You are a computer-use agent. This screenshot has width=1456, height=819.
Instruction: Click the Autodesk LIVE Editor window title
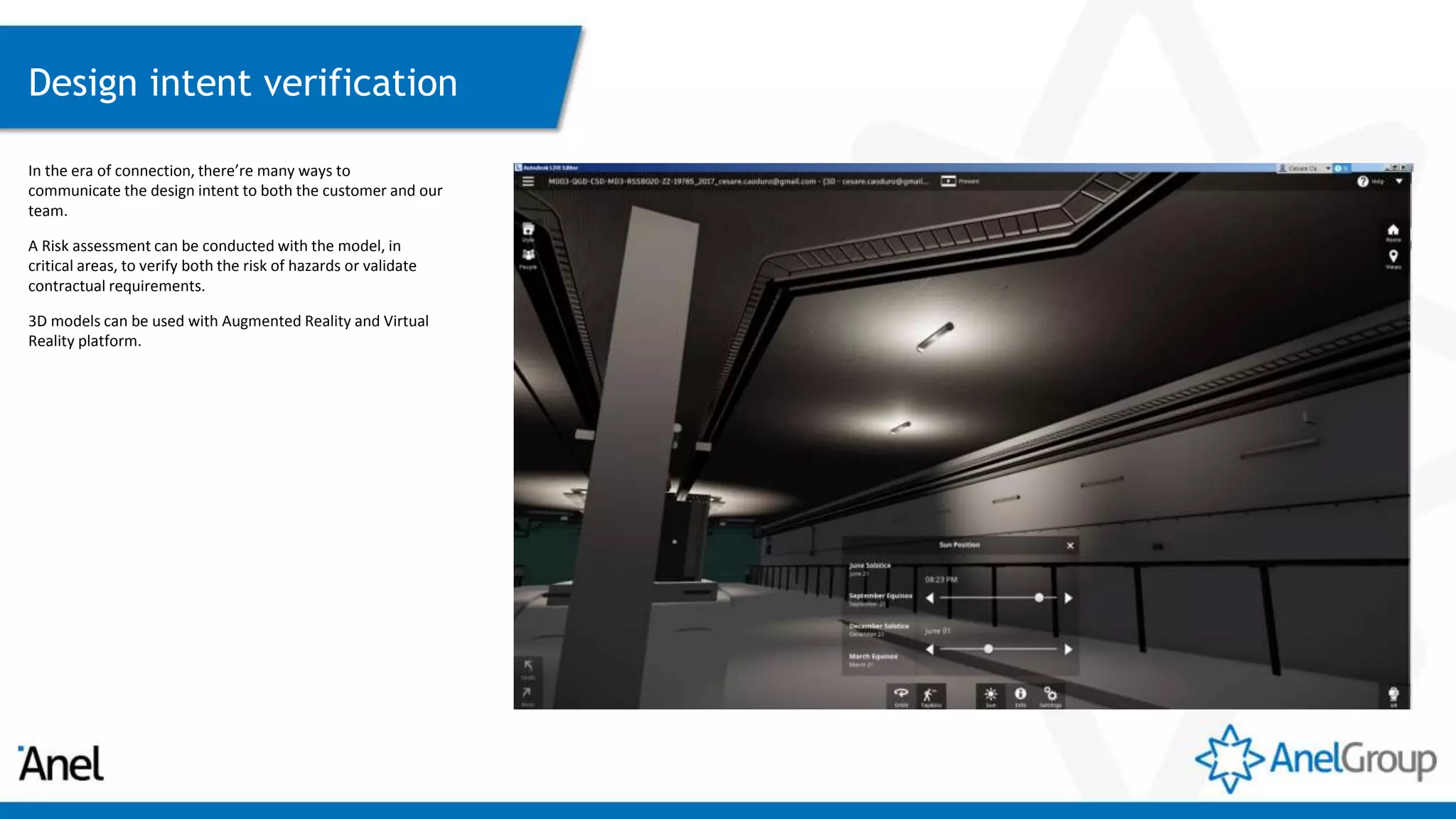point(551,168)
